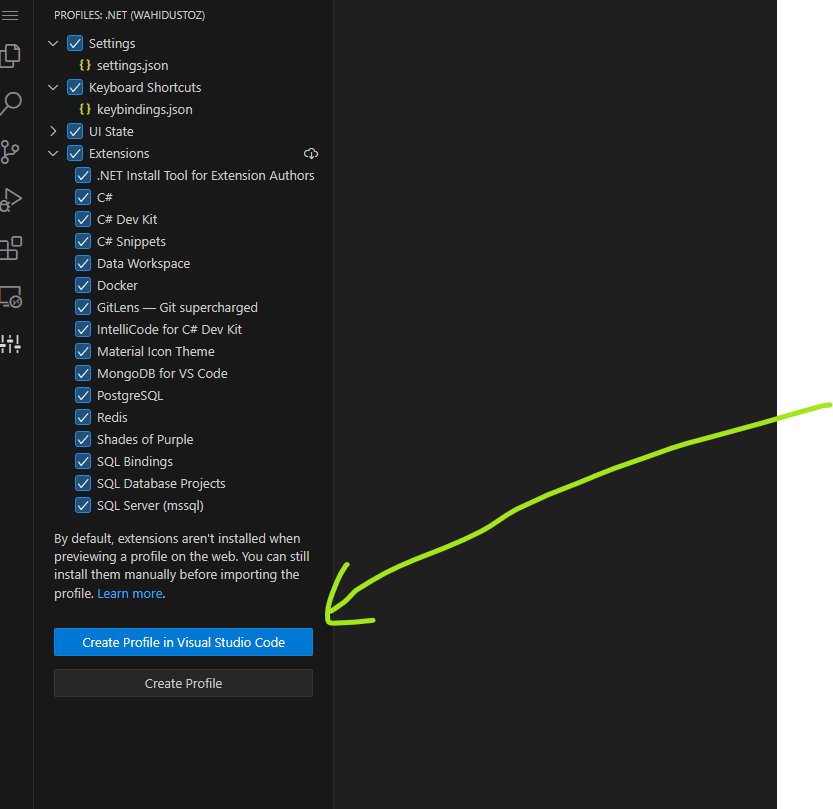Select 'C# Dev Kit' row text
The height and width of the screenshot is (809, 833).
click(127, 219)
